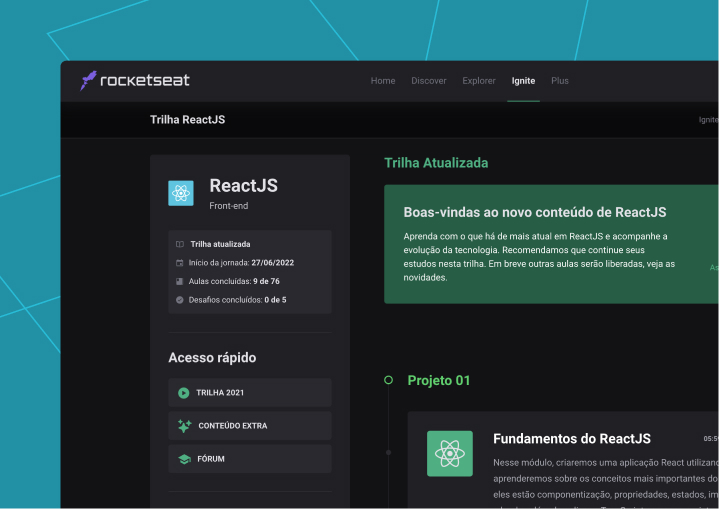Click the Projeto 01 timeline circle marker
The width and height of the screenshot is (719, 509).
(388, 380)
